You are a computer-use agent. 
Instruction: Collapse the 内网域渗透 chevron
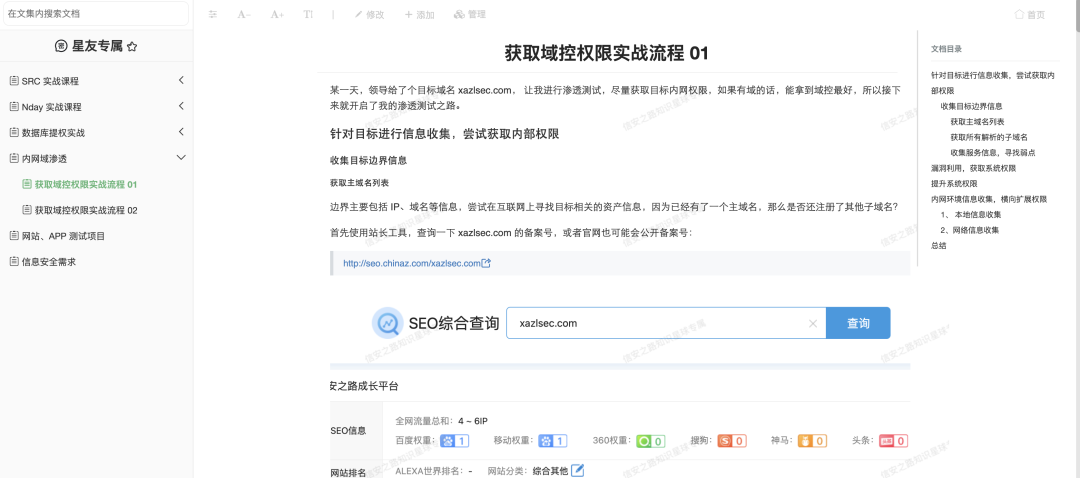click(x=181, y=158)
